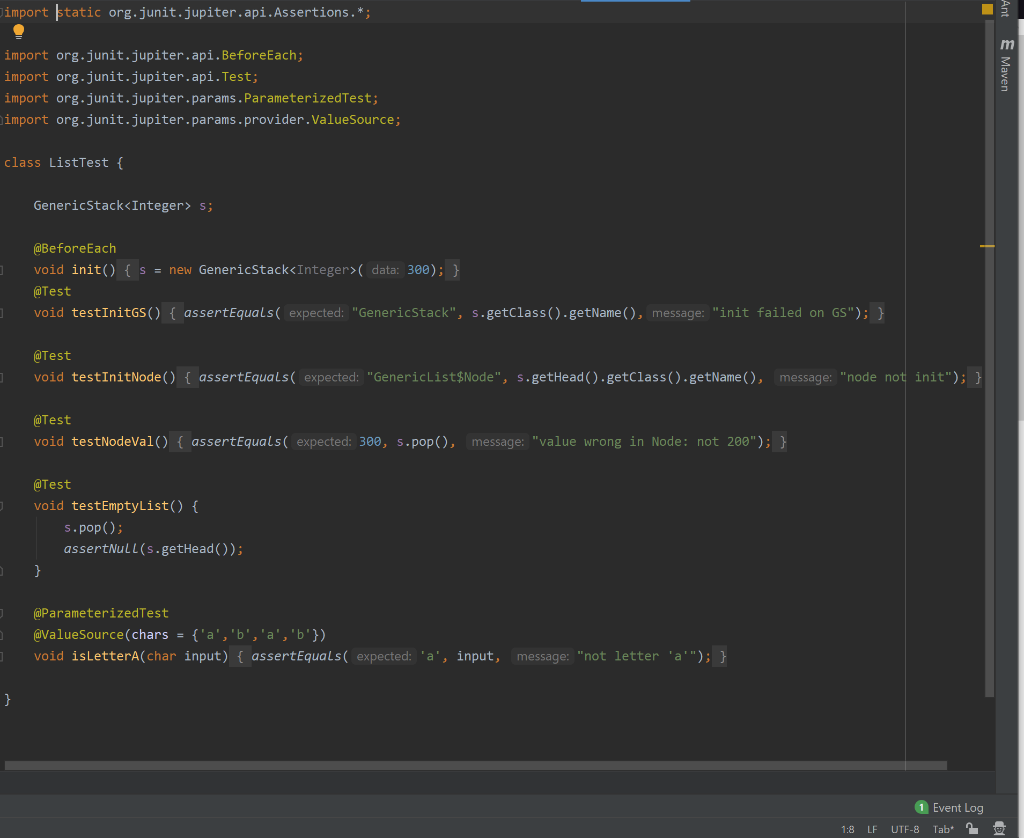Run testInitNode using its gutter marker
The image size is (1024, 838).
coord(3,377)
